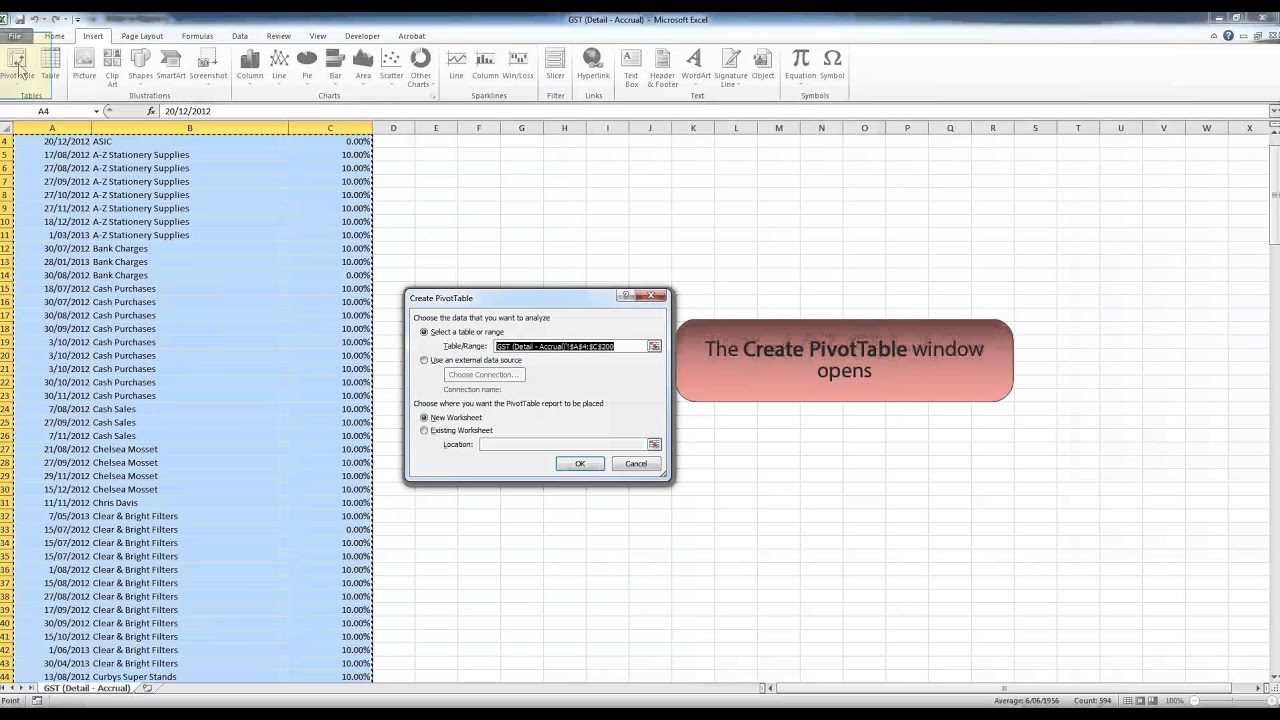Insert a Line sparkline

tap(456, 65)
